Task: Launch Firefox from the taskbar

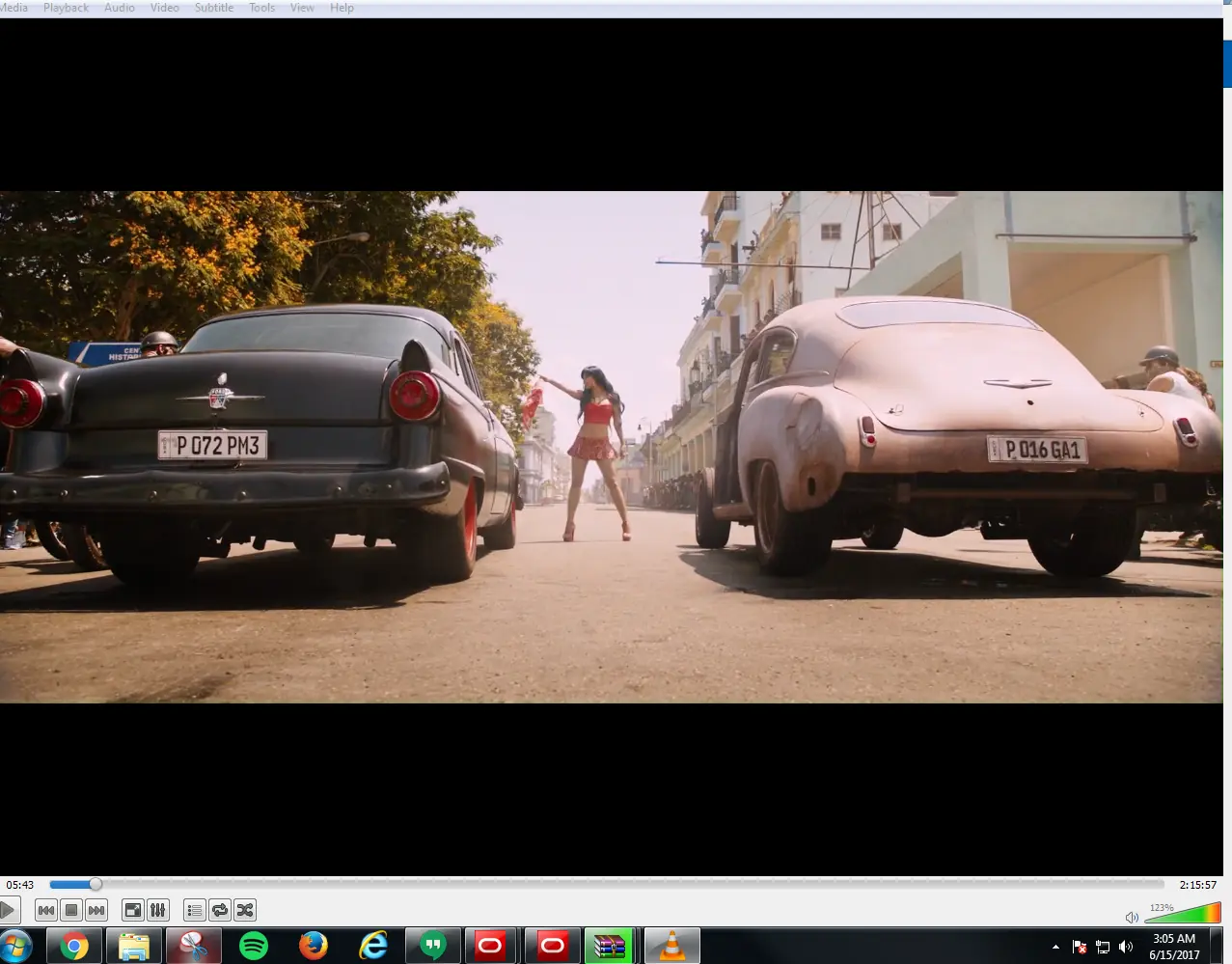Action: tap(313, 947)
